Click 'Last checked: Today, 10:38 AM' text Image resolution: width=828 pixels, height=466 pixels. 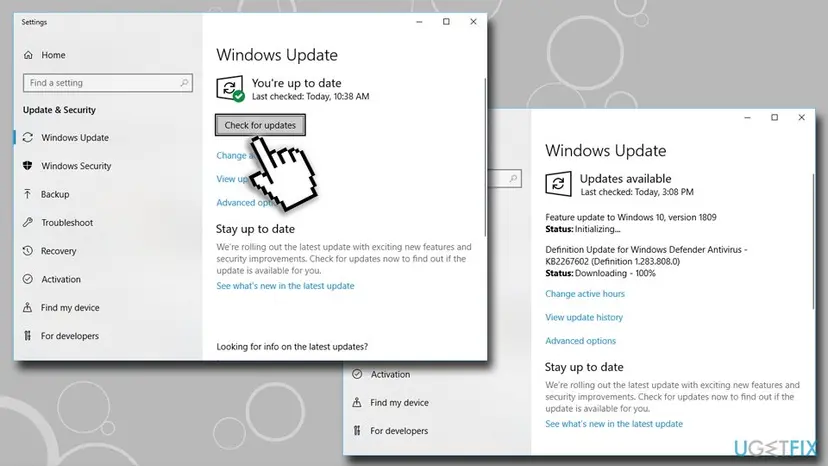coord(310,96)
